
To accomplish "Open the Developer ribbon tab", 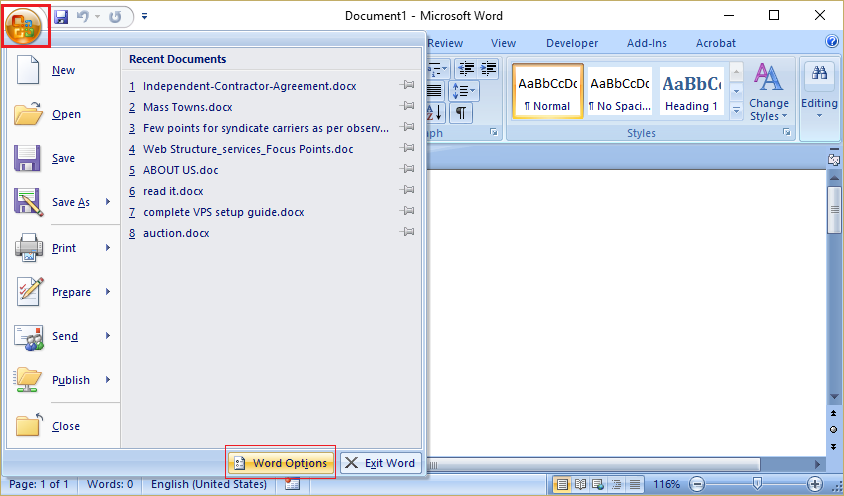I will (572, 43).
